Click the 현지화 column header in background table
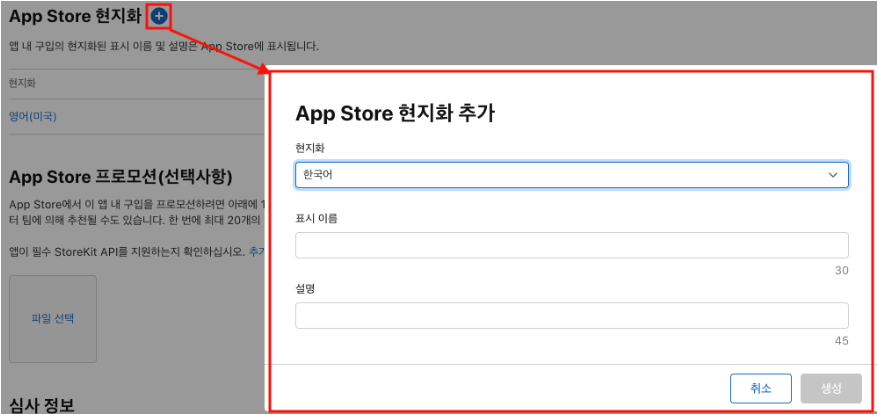Image resolution: width=878 pixels, height=415 pixels. [22, 83]
